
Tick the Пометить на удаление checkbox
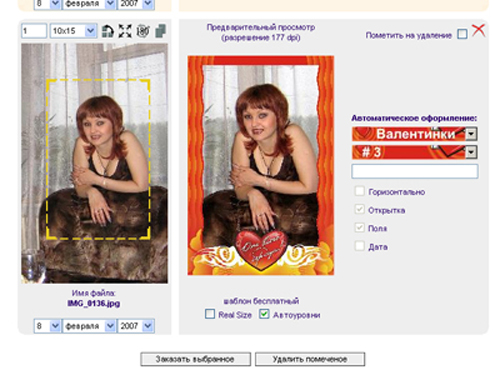462,34
